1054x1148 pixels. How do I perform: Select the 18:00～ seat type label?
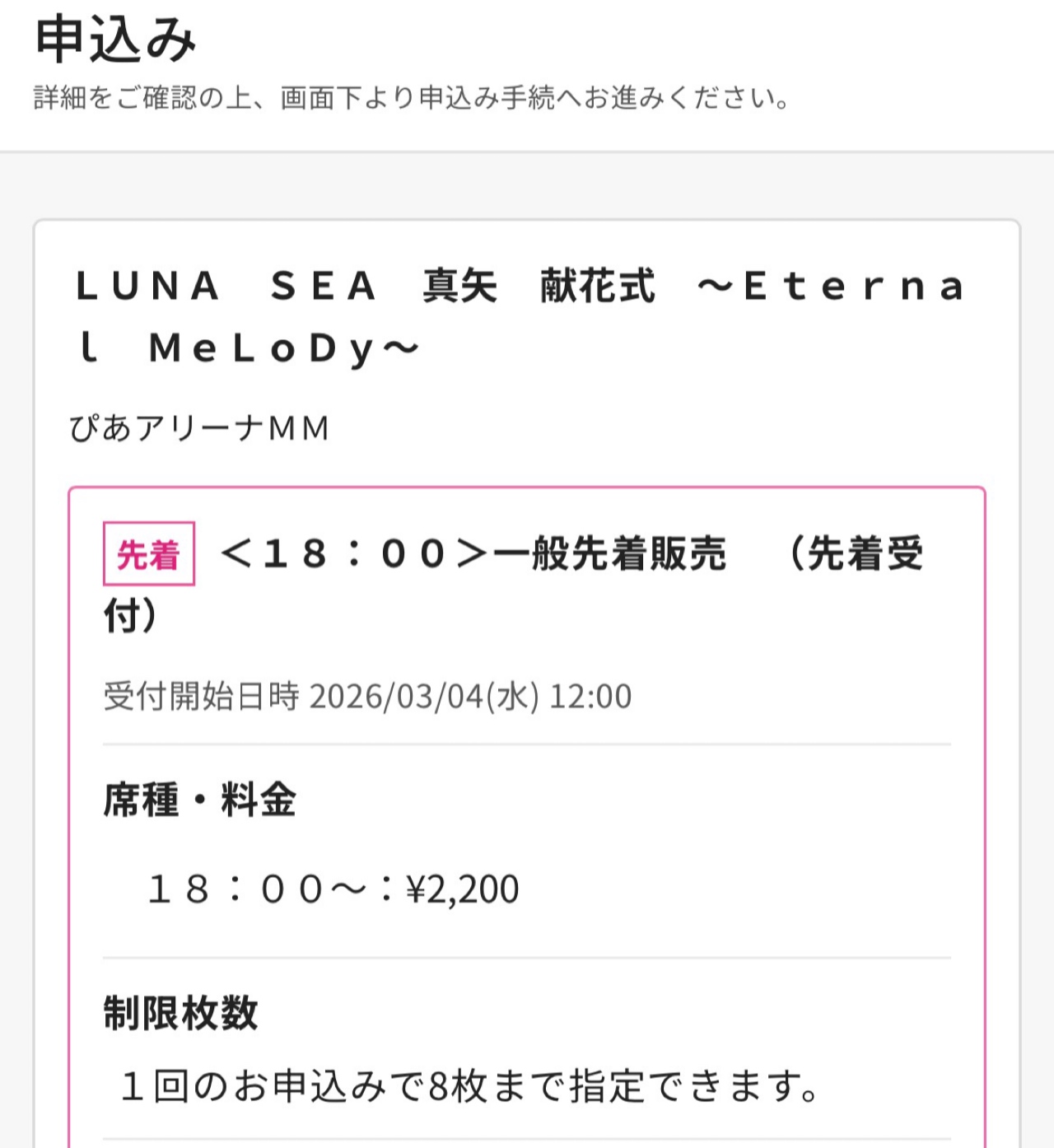[255, 890]
